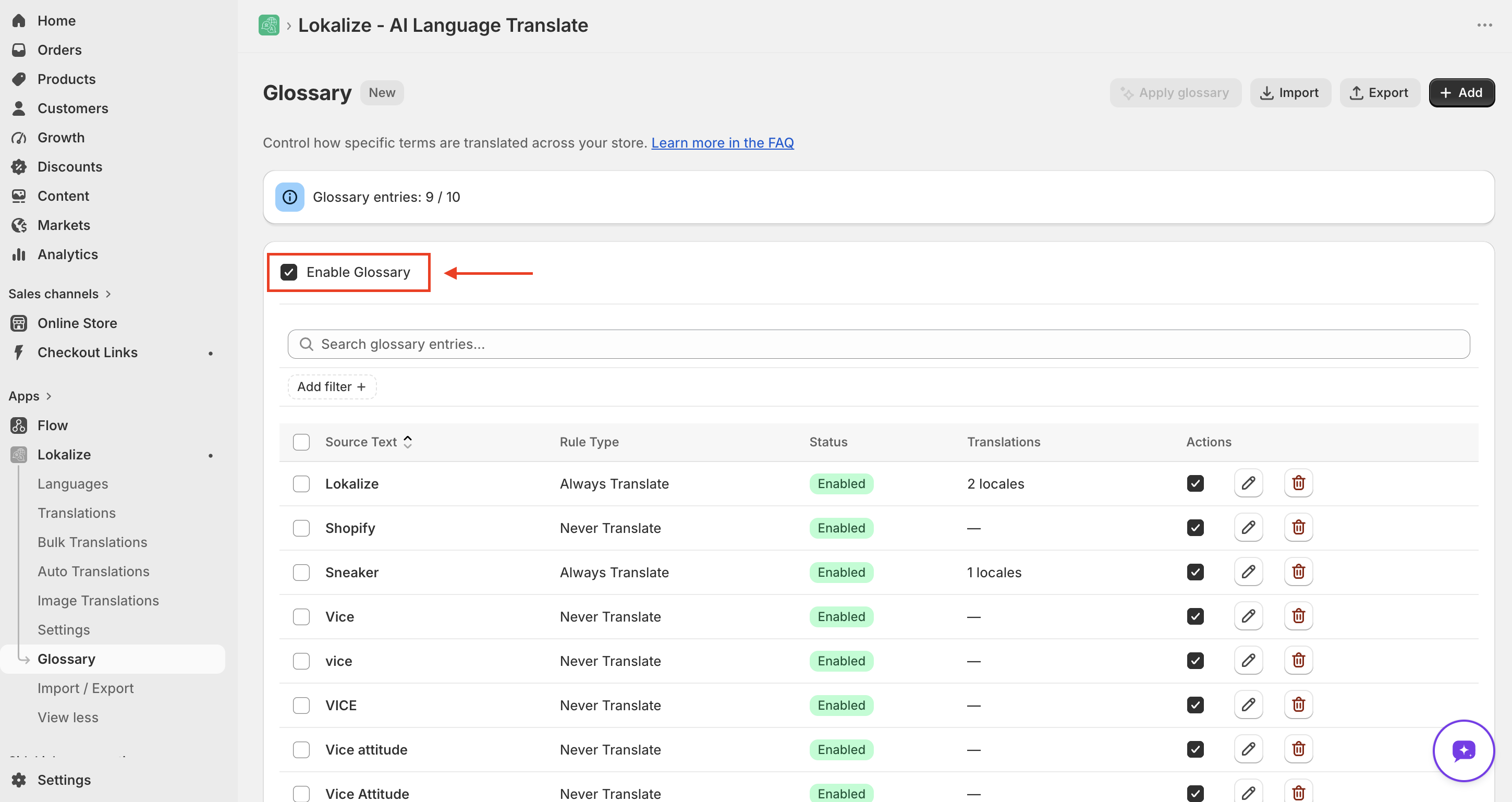Click the Analytics bar chart icon
The height and width of the screenshot is (802, 1512).
coord(19,255)
